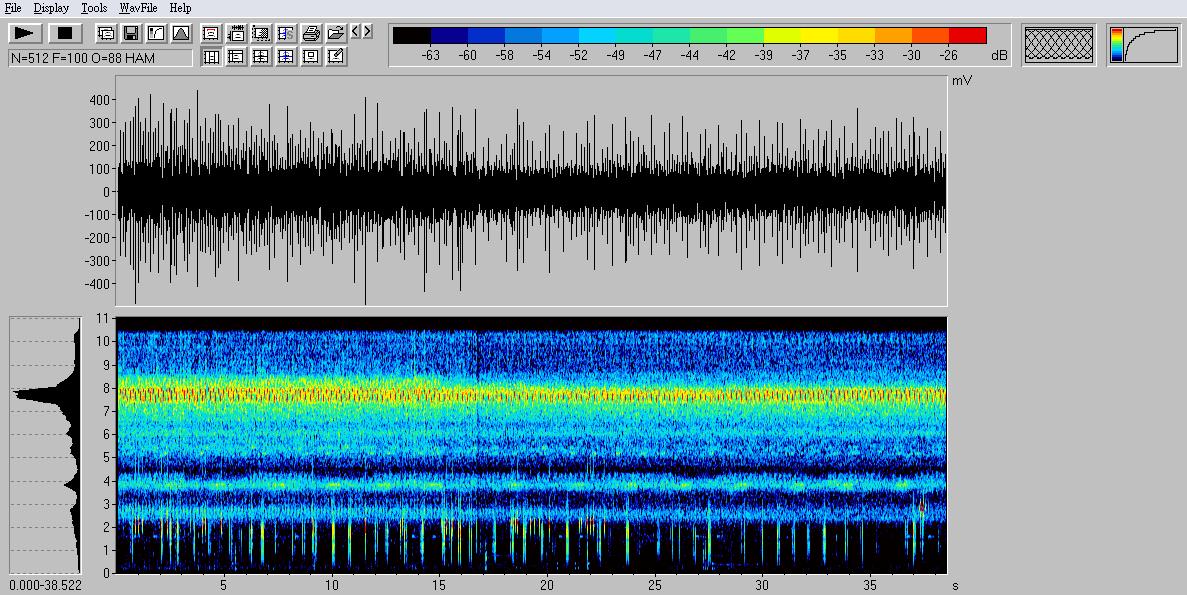
Task: Click the crosshatch pattern button
Action: click(1059, 46)
